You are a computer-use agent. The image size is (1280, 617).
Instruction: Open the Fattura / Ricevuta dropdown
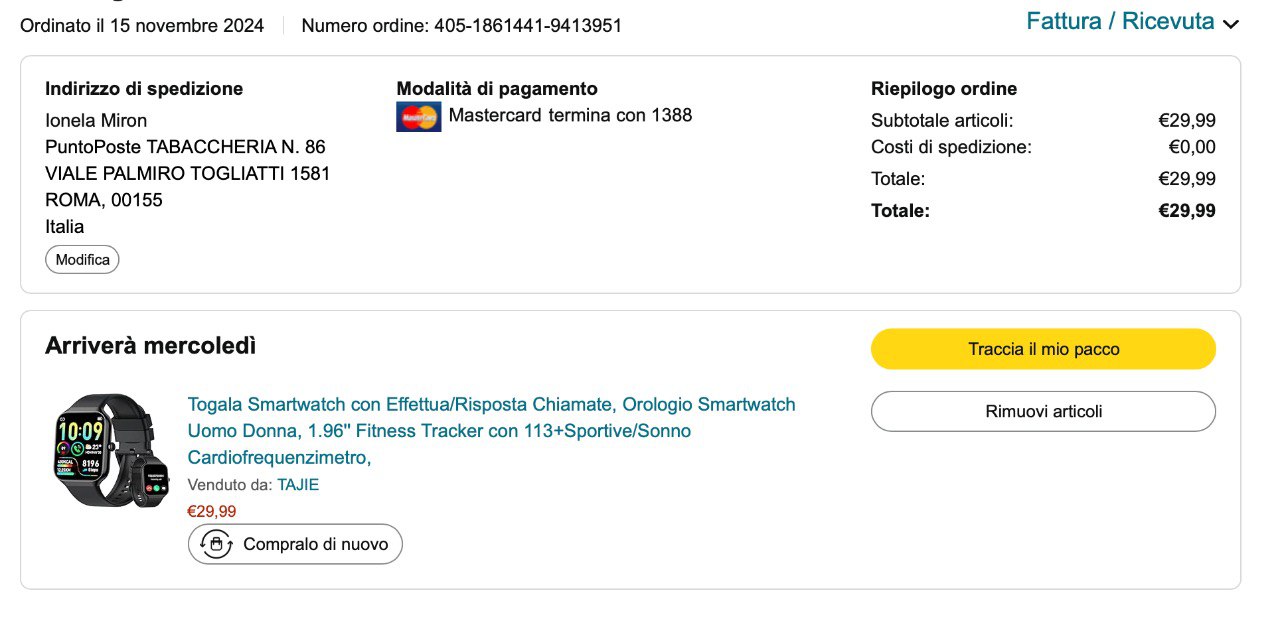point(1120,21)
